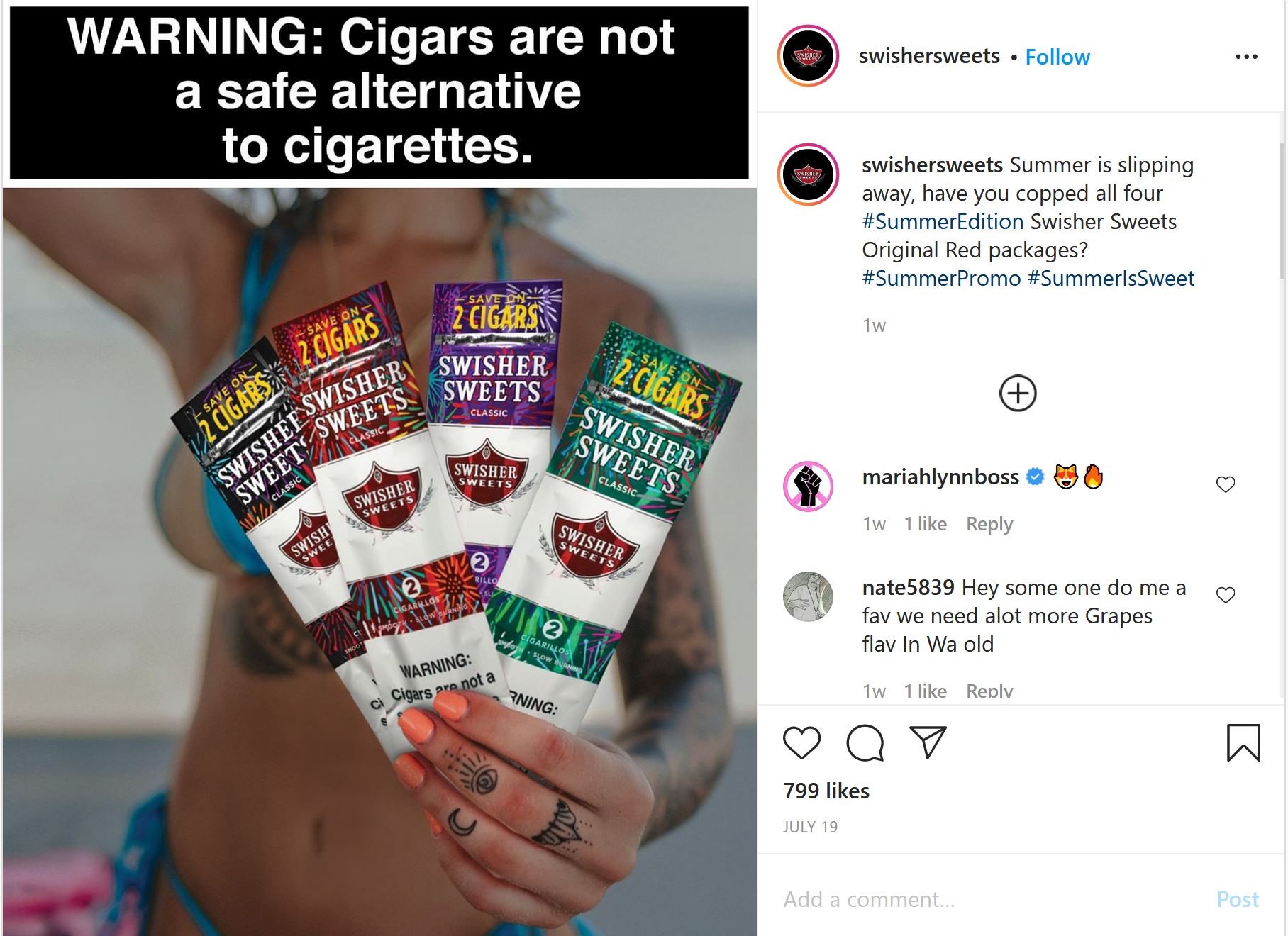
Task: Open swishersweets profile picture in header
Action: click(x=808, y=56)
